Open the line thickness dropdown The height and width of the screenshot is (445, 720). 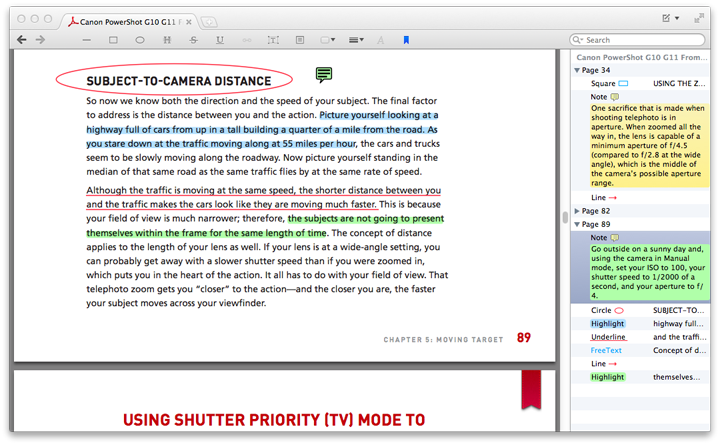[x=356, y=40]
